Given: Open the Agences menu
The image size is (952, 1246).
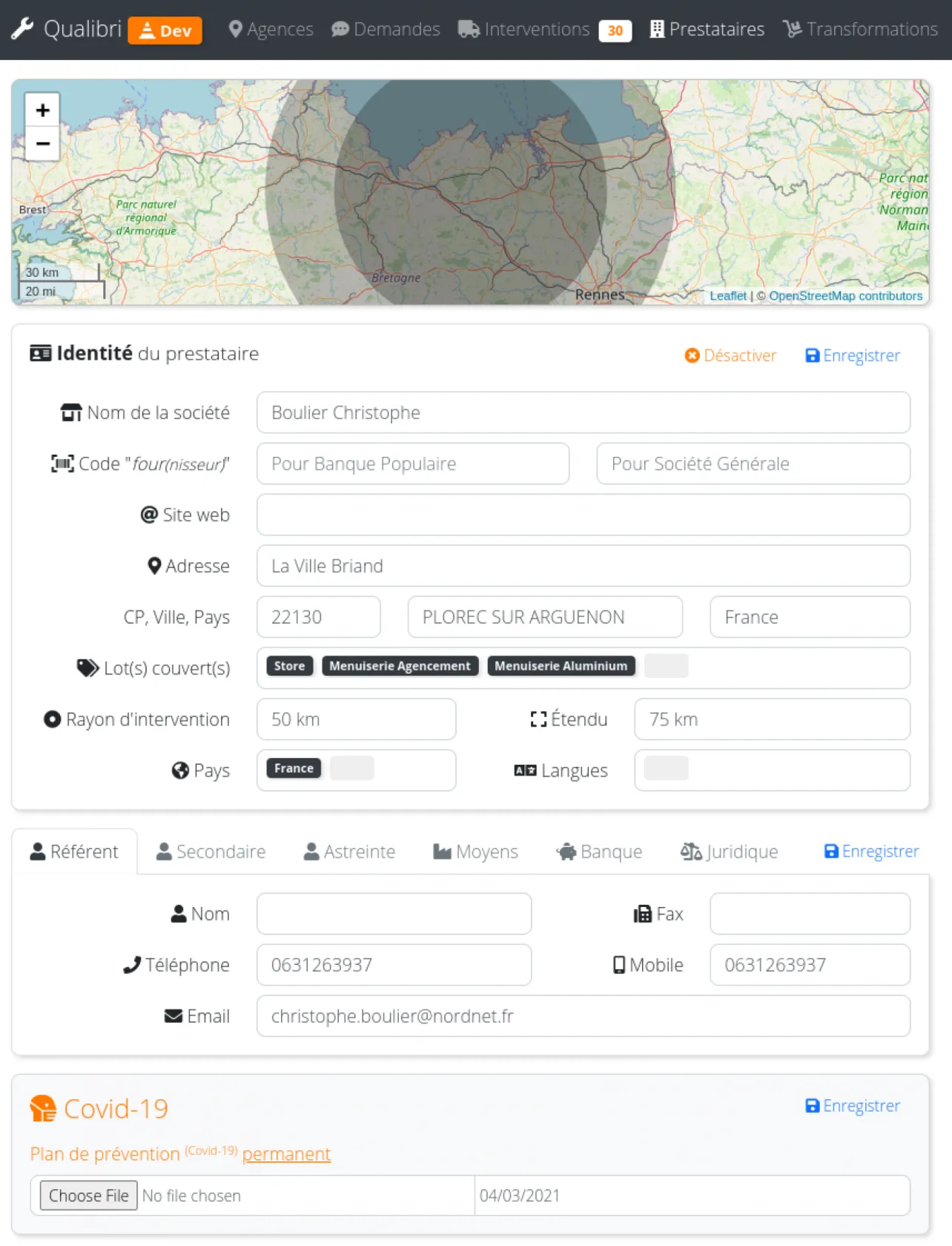Looking at the screenshot, I should coord(271,30).
